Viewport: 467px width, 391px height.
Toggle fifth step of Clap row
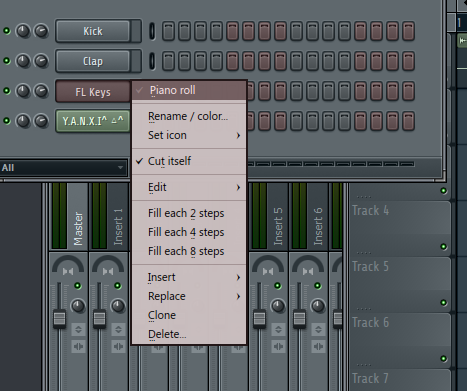(232, 61)
